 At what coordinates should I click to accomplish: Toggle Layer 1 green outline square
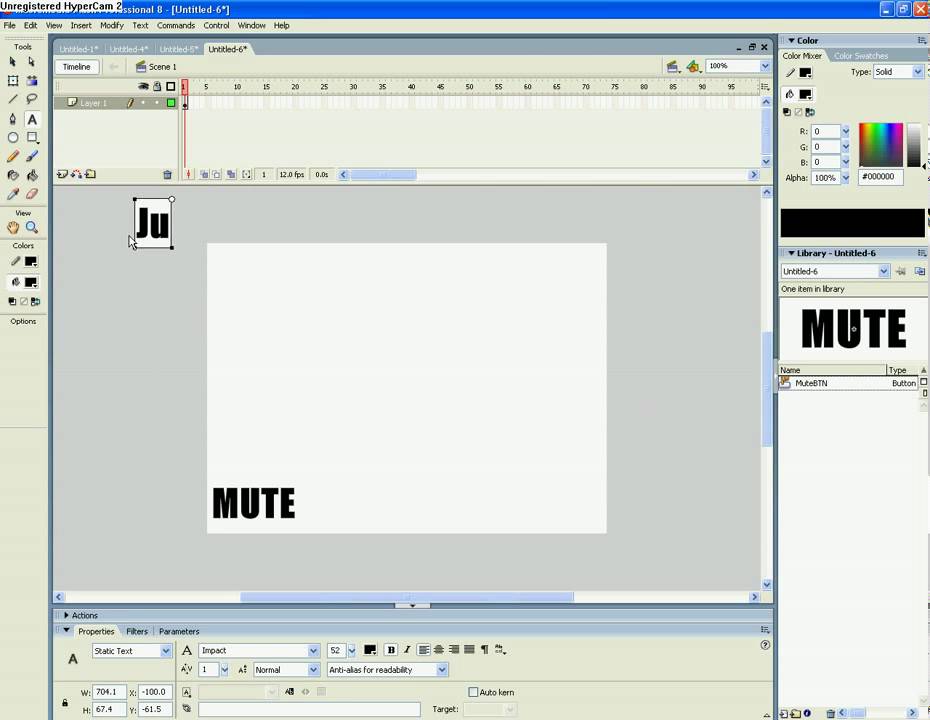(171, 103)
